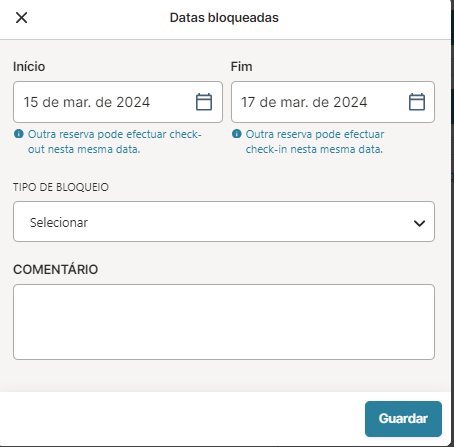Click the info icon beside check-in note
Image resolution: width=454 pixels, height=447 pixels.
(236, 134)
